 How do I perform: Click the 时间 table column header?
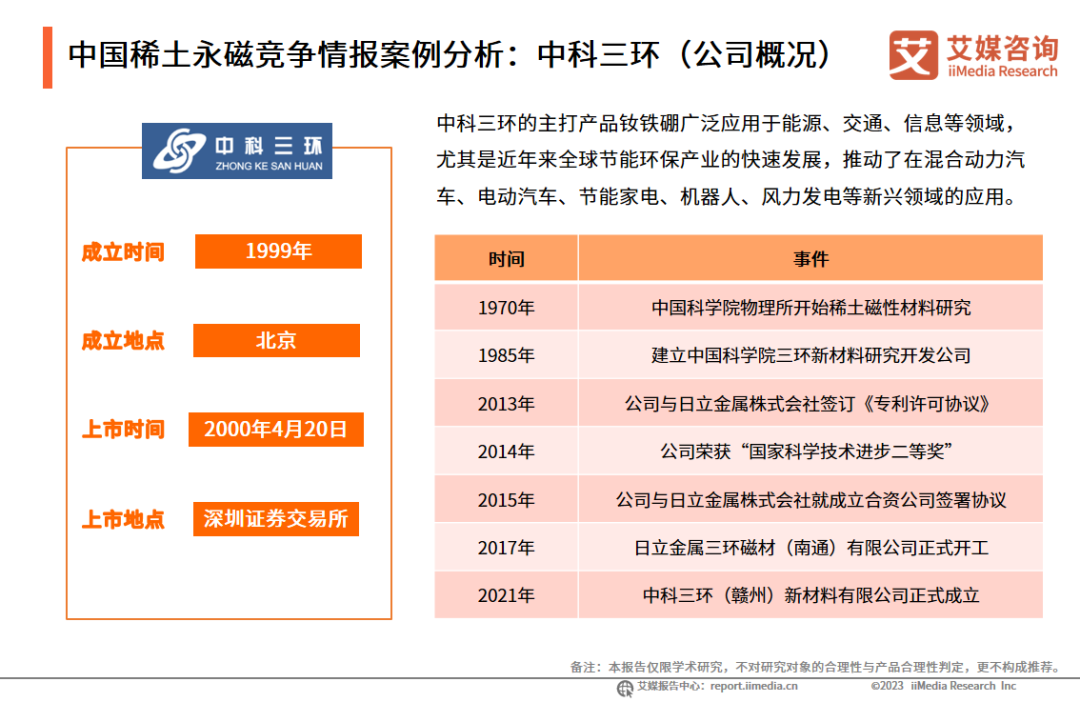[x=506, y=258]
